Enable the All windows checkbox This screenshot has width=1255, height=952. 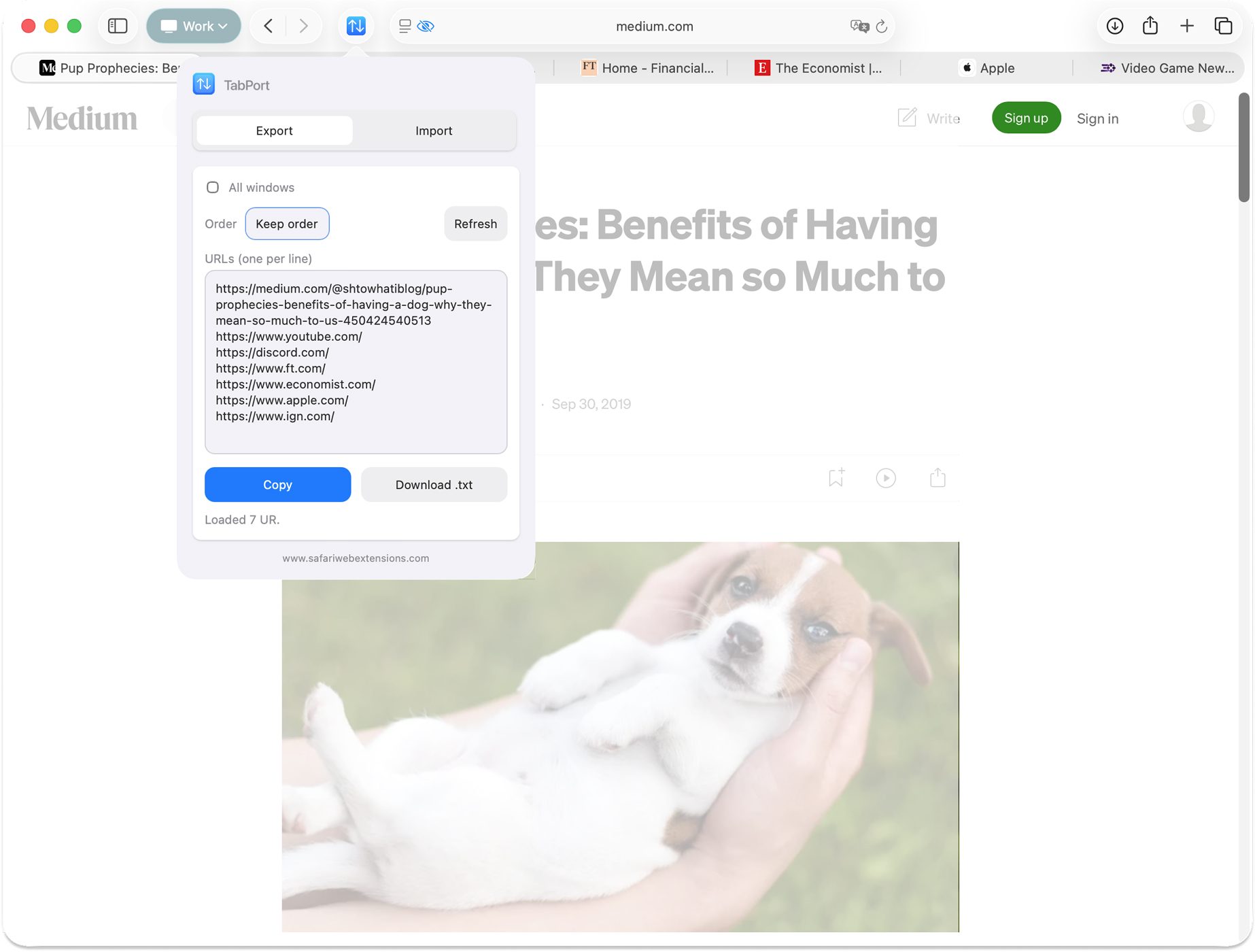pyautogui.click(x=213, y=188)
